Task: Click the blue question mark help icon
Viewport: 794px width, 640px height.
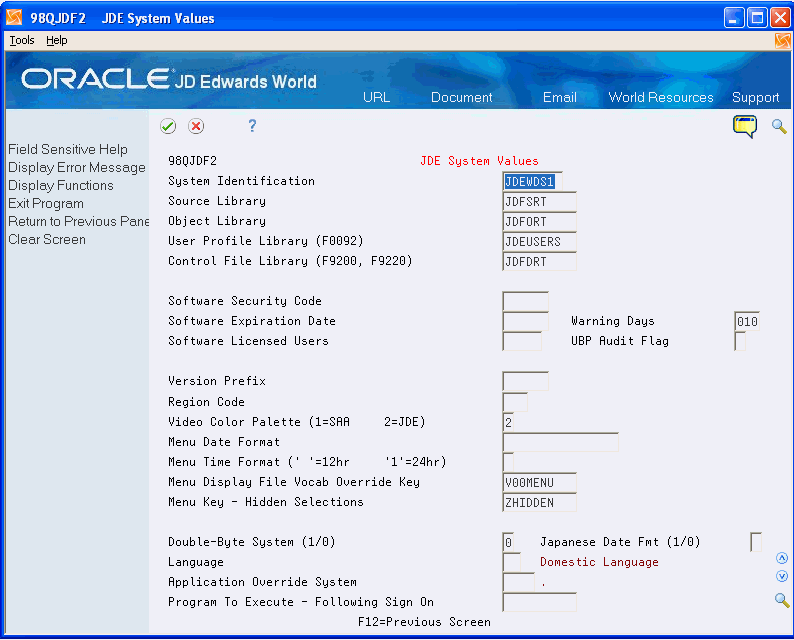Action: pyautogui.click(x=252, y=126)
